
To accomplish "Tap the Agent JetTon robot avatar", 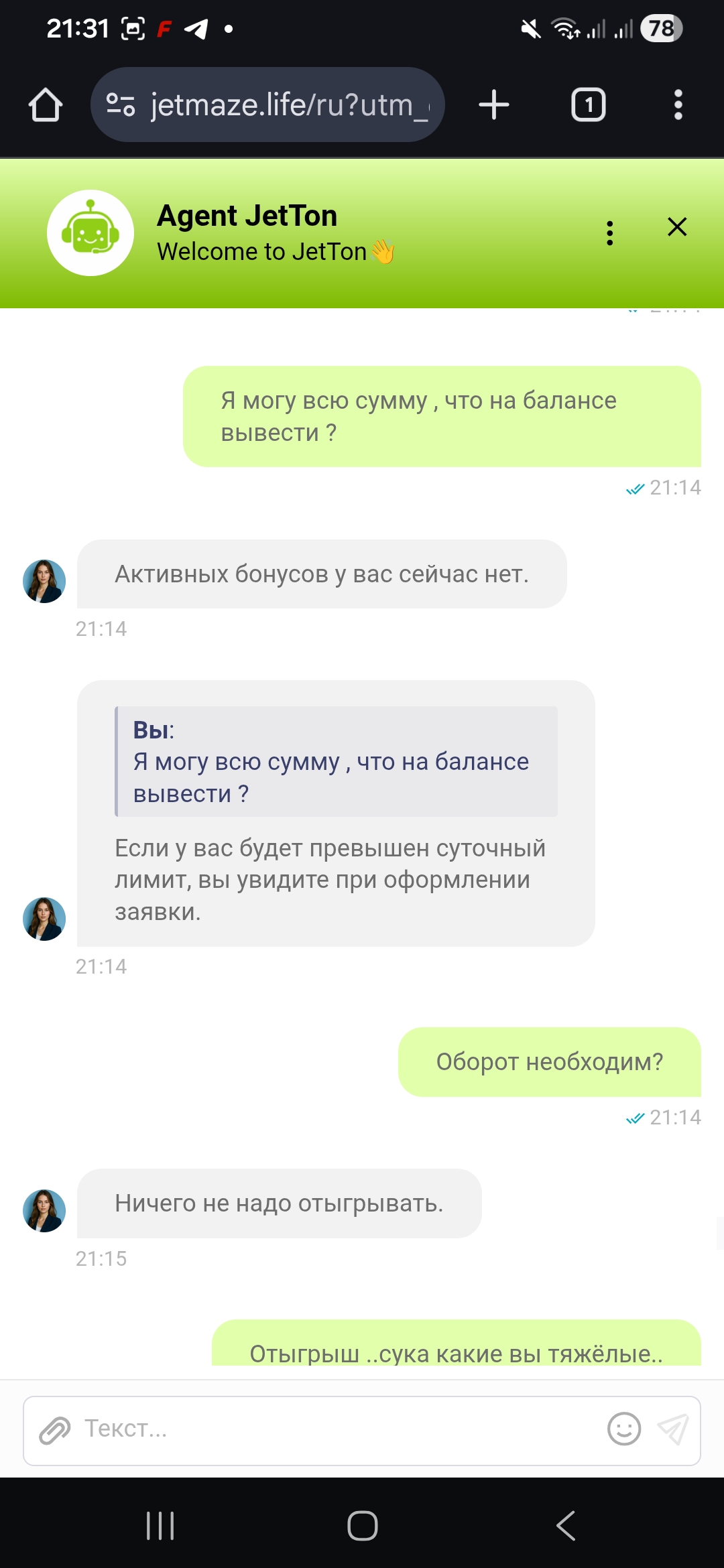I will (90, 233).
